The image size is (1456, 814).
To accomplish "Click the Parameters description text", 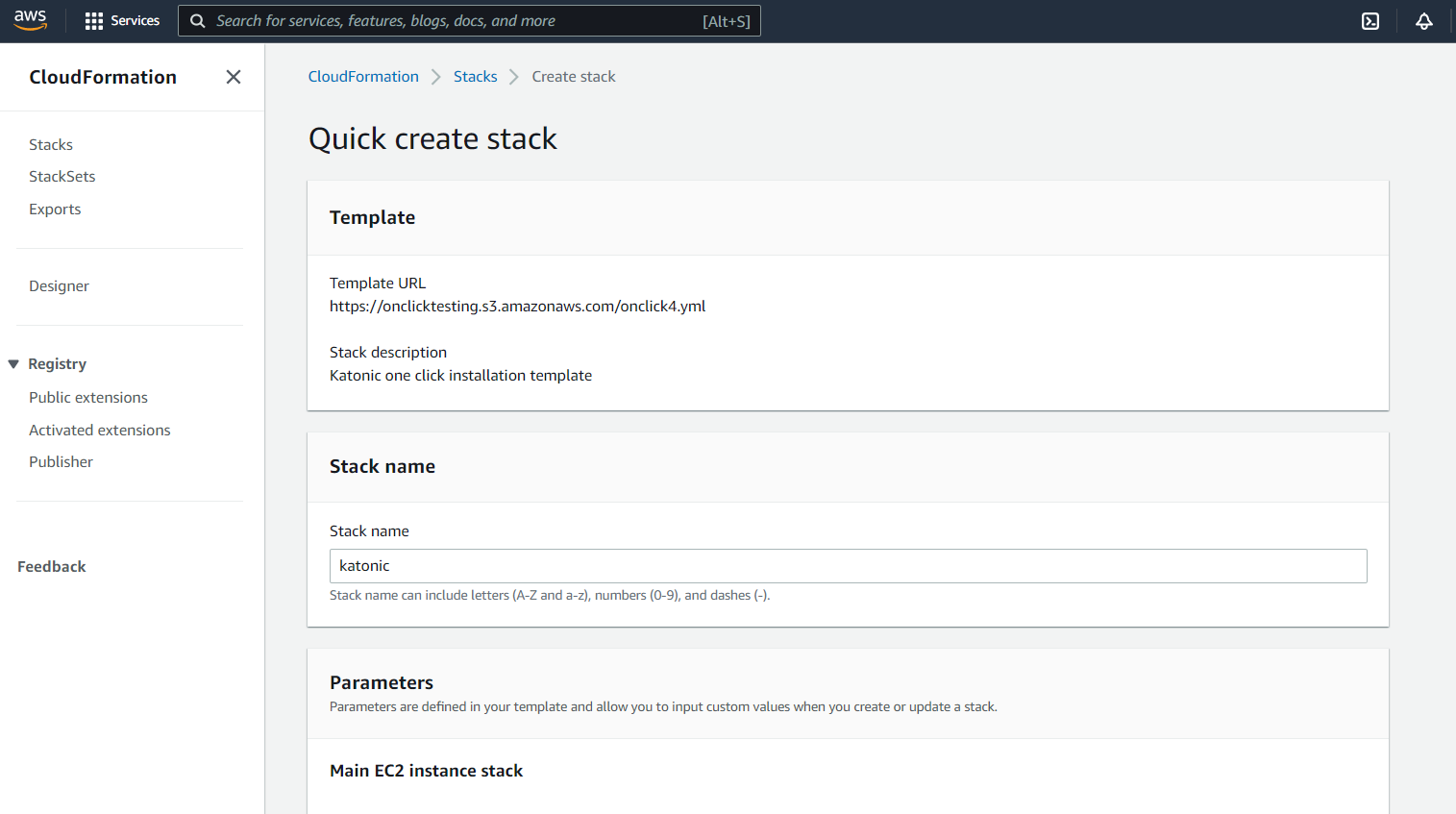I will pyautogui.click(x=663, y=707).
